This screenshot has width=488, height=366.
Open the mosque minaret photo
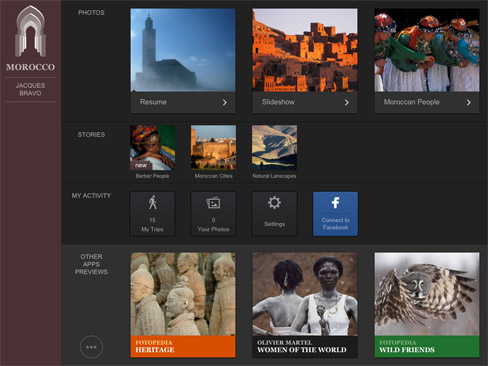coord(183,50)
